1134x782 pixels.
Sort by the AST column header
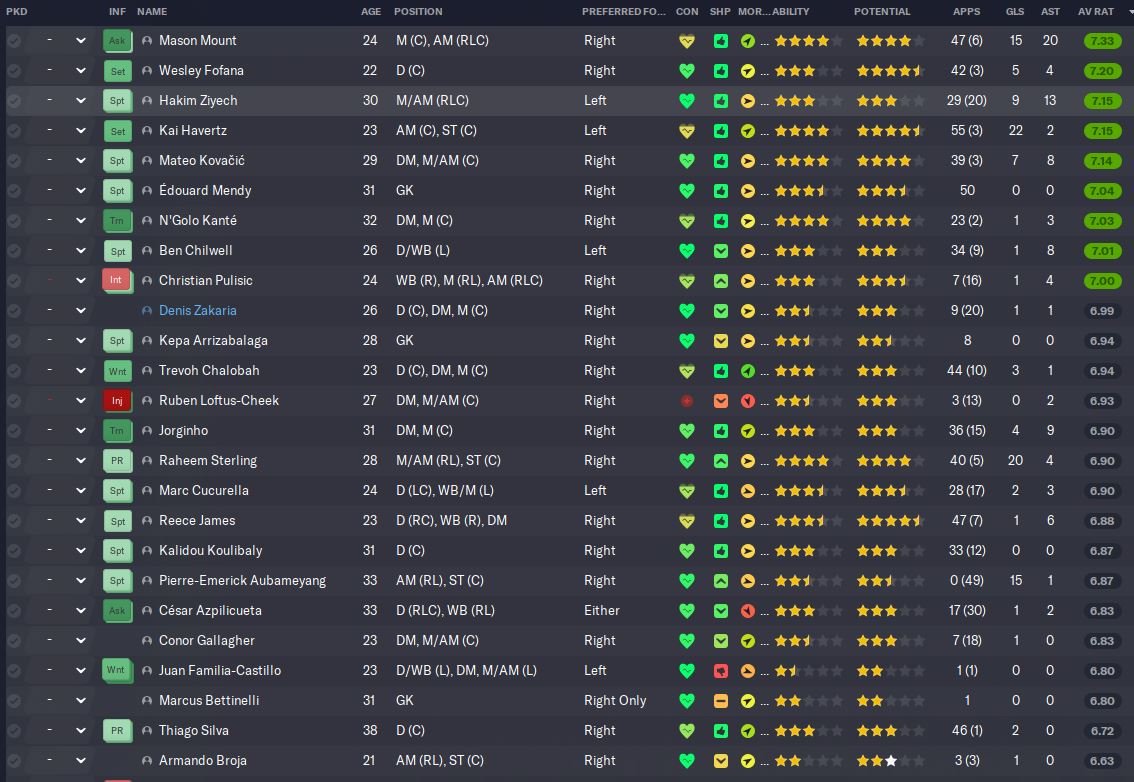1050,12
